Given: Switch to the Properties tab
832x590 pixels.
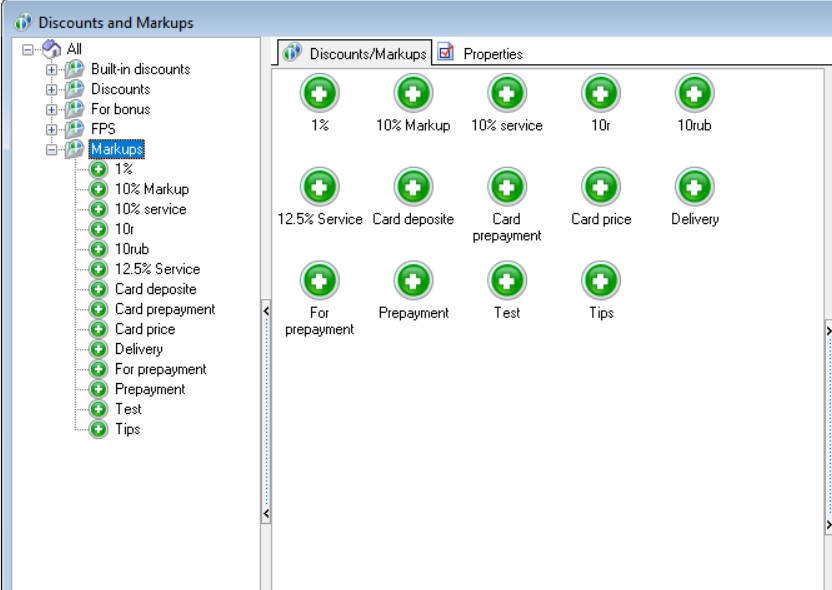Looking at the screenshot, I should click(x=482, y=54).
